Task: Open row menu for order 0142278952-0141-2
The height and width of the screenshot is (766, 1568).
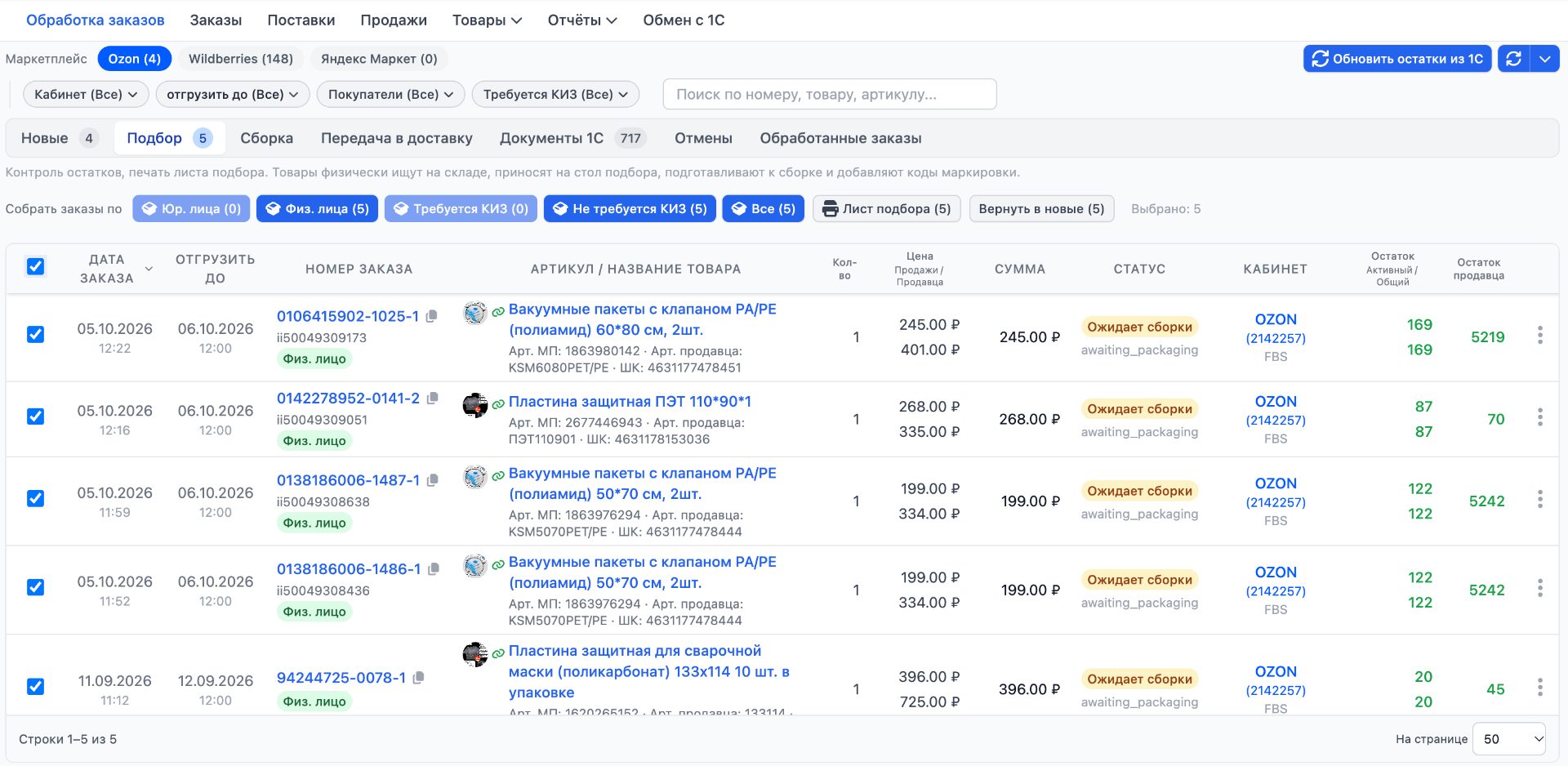Action: tap(1539, 417)
